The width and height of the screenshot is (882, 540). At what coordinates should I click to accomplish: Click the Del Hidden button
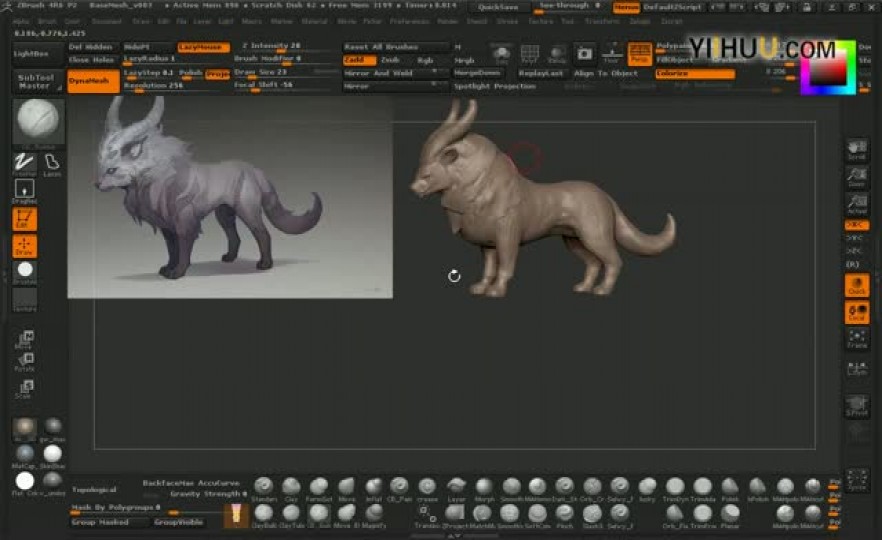[91, 47]
